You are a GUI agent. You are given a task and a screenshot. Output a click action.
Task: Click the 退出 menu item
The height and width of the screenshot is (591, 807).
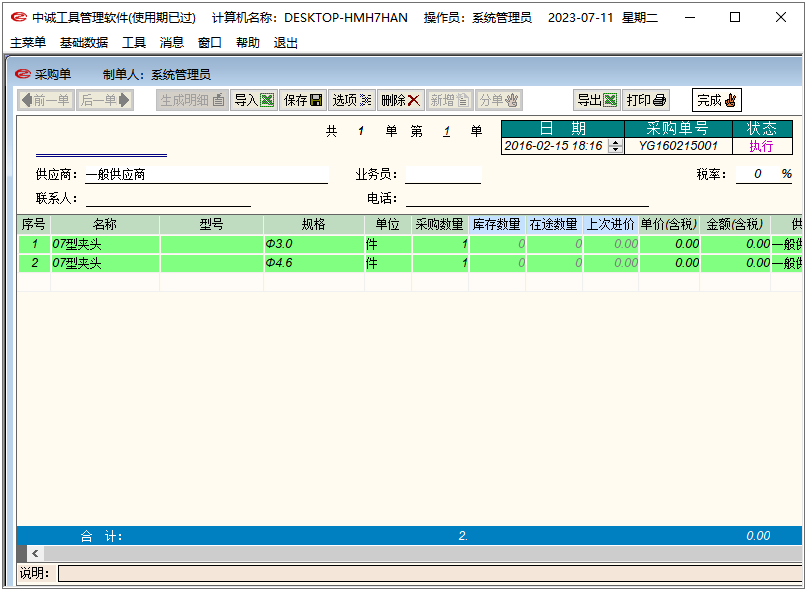coord(286,43)
